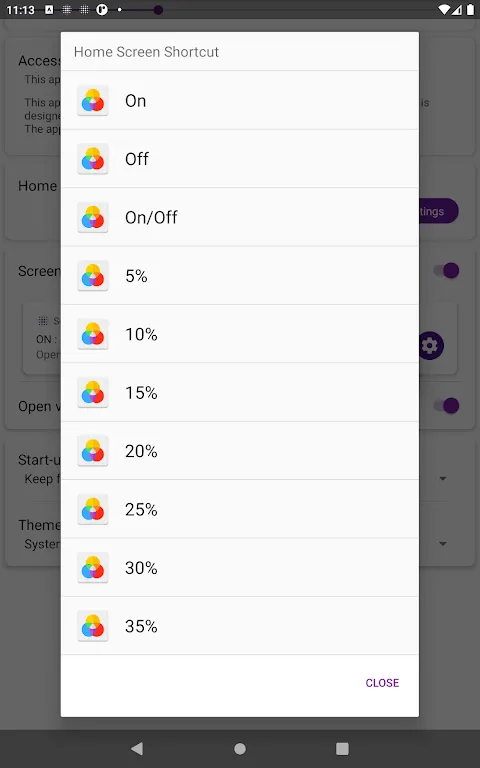
Task: Select the 20% shortcut entry
Action: [x=240, y=451]
